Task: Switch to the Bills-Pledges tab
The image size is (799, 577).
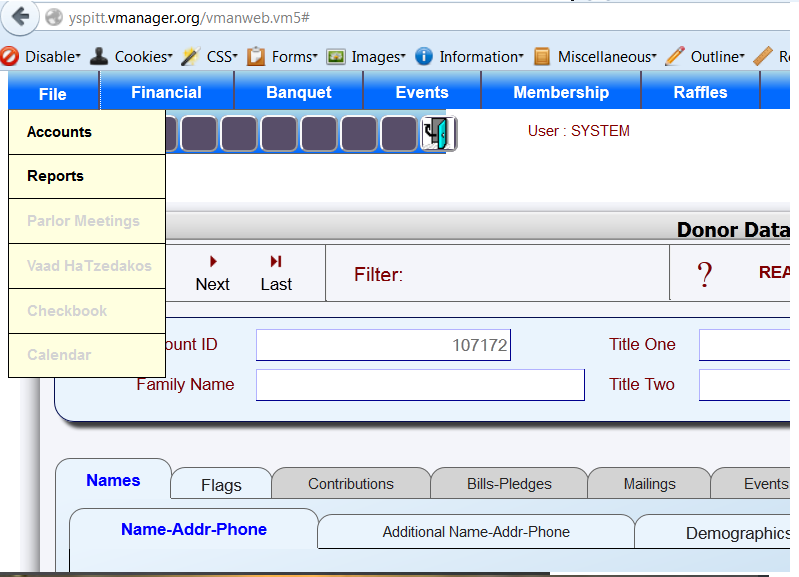Action: coord(509,484)
